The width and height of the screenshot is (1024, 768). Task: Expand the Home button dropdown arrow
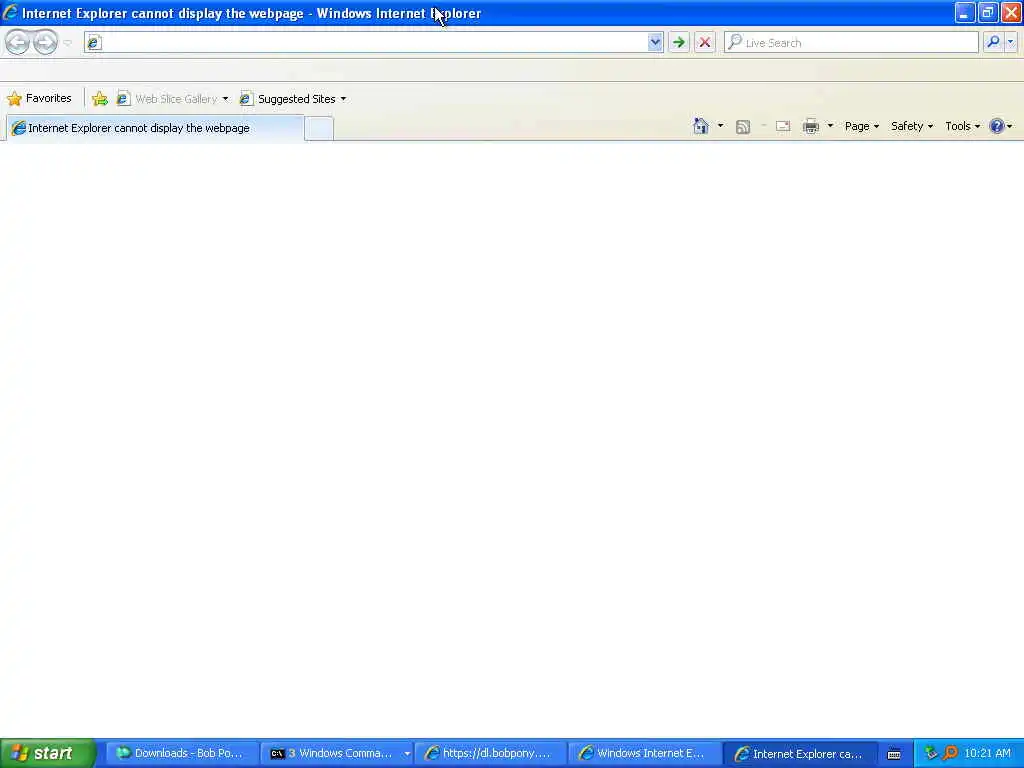click(720, 126)
